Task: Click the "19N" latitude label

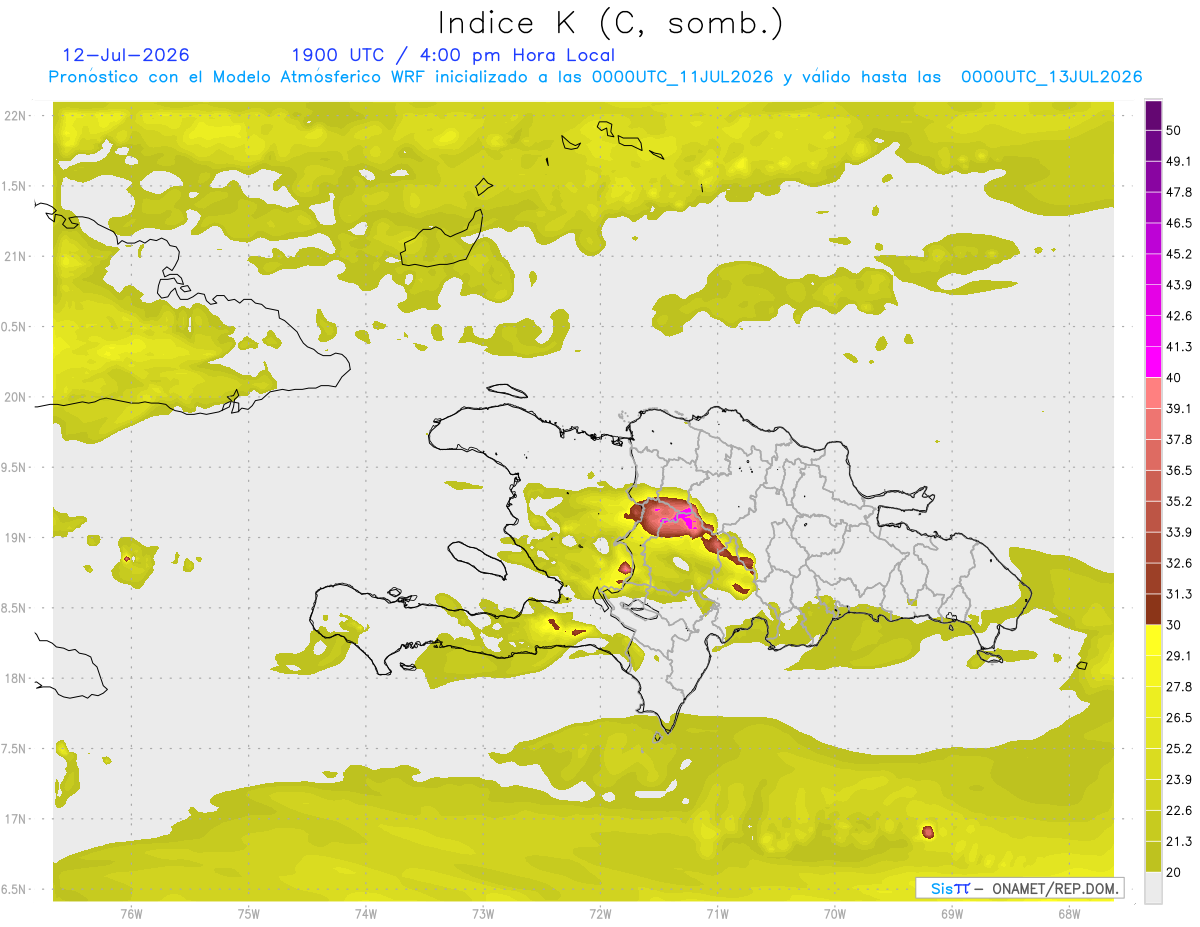Action: tap(15, 537)
